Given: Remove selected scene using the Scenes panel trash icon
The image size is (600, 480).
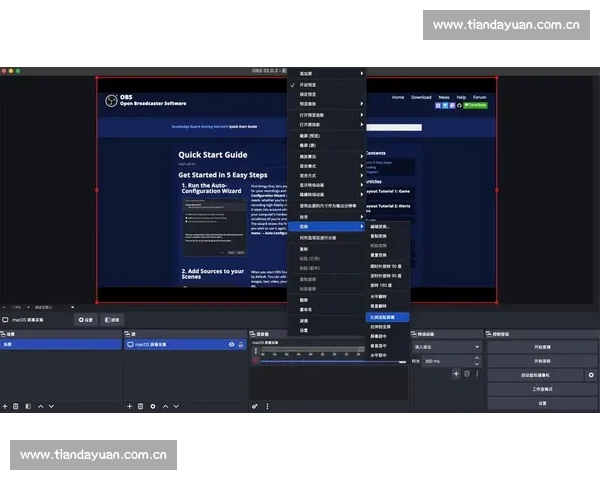Looking at the screenshot, I should pos(16,406).
